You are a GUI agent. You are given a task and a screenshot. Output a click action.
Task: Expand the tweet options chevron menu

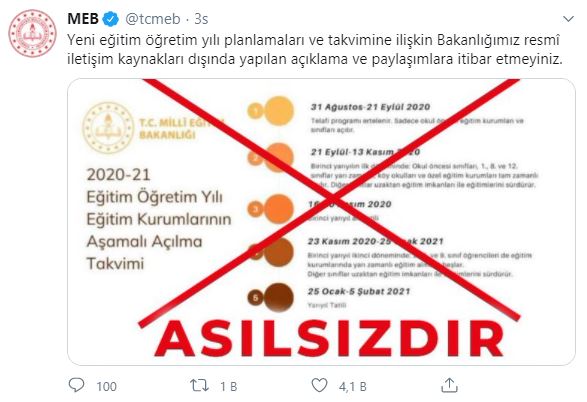[x=568, y=19]
